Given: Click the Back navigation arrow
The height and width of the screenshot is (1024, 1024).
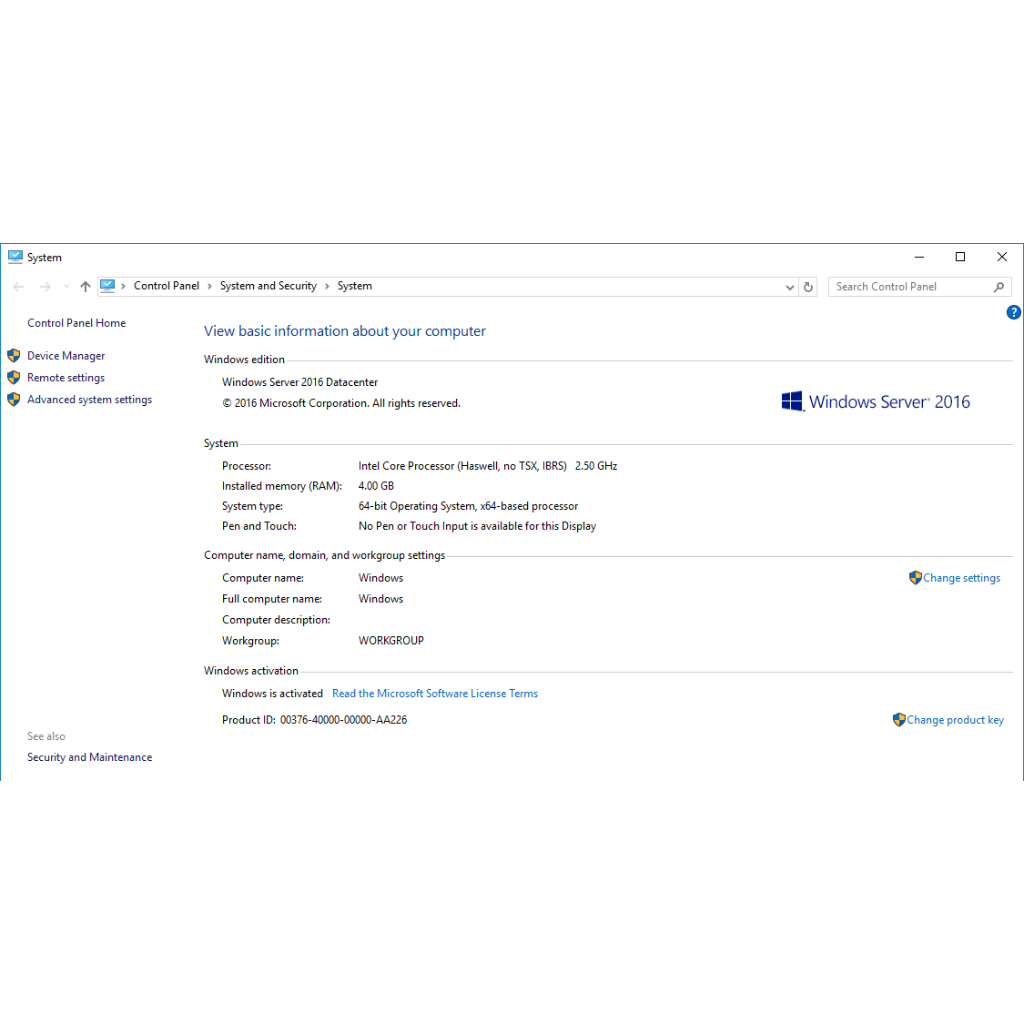Looking at the screenshot, I should pyautogui.click(x=18, y=287).
